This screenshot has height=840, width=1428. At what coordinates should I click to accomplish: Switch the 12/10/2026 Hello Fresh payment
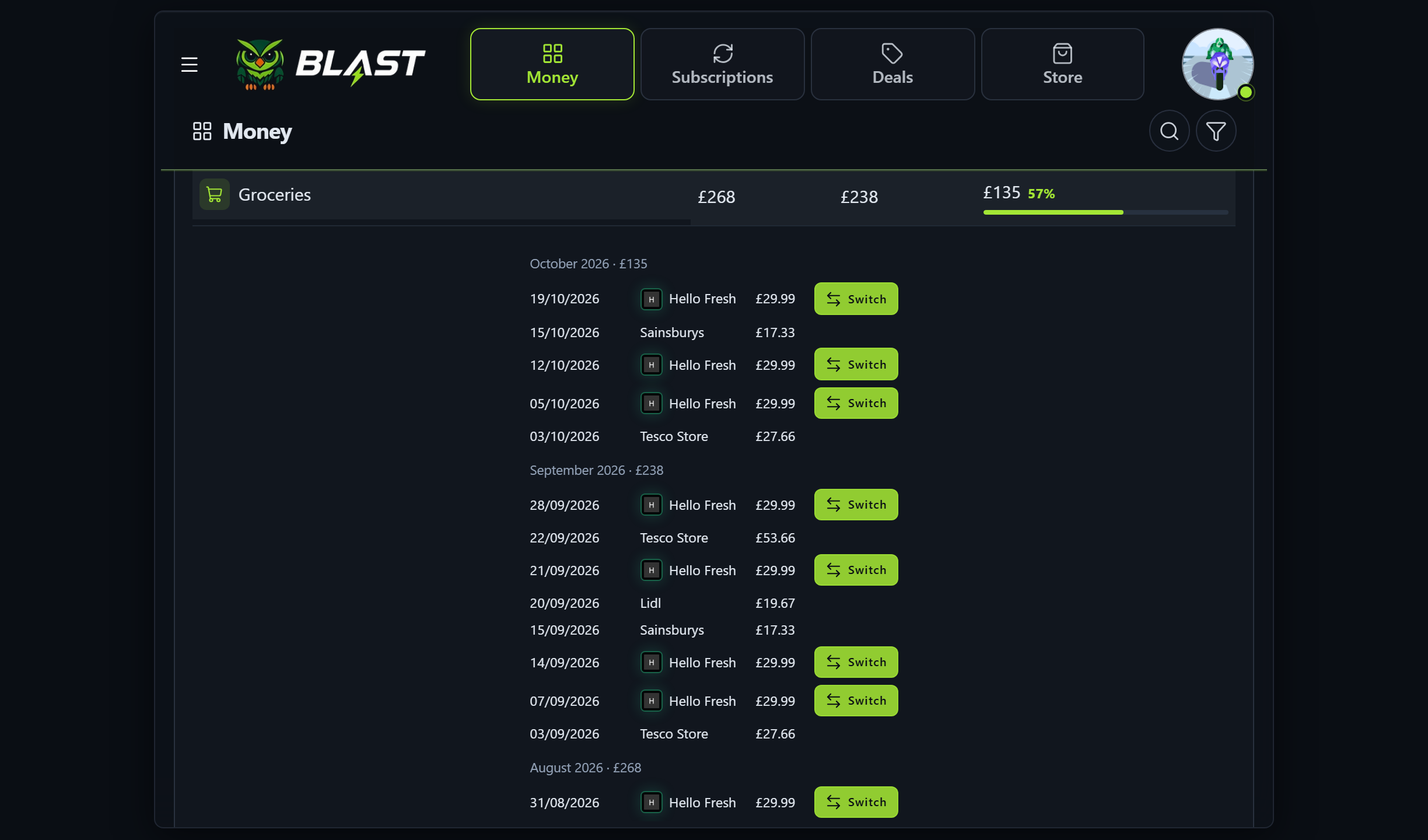pyautogui.click(x=856, y=365)
